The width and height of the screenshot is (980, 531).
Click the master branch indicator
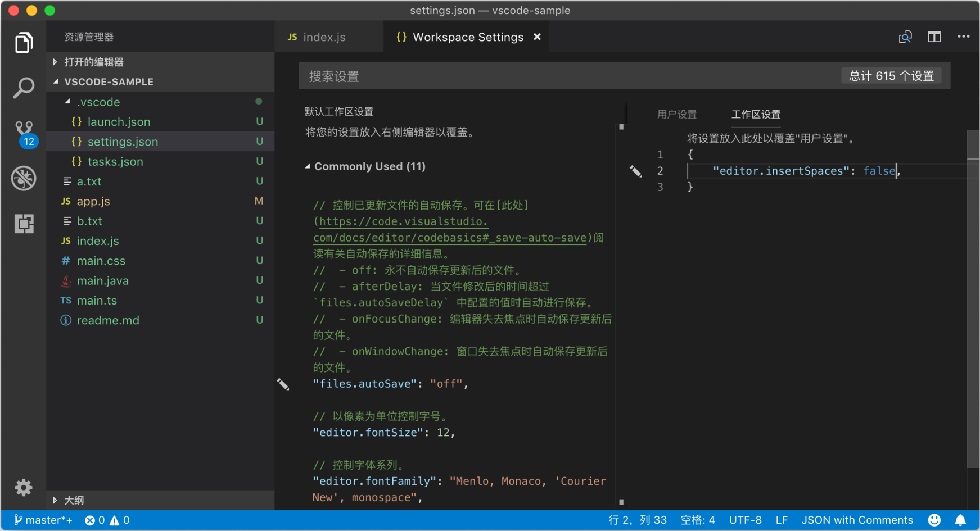43,520
